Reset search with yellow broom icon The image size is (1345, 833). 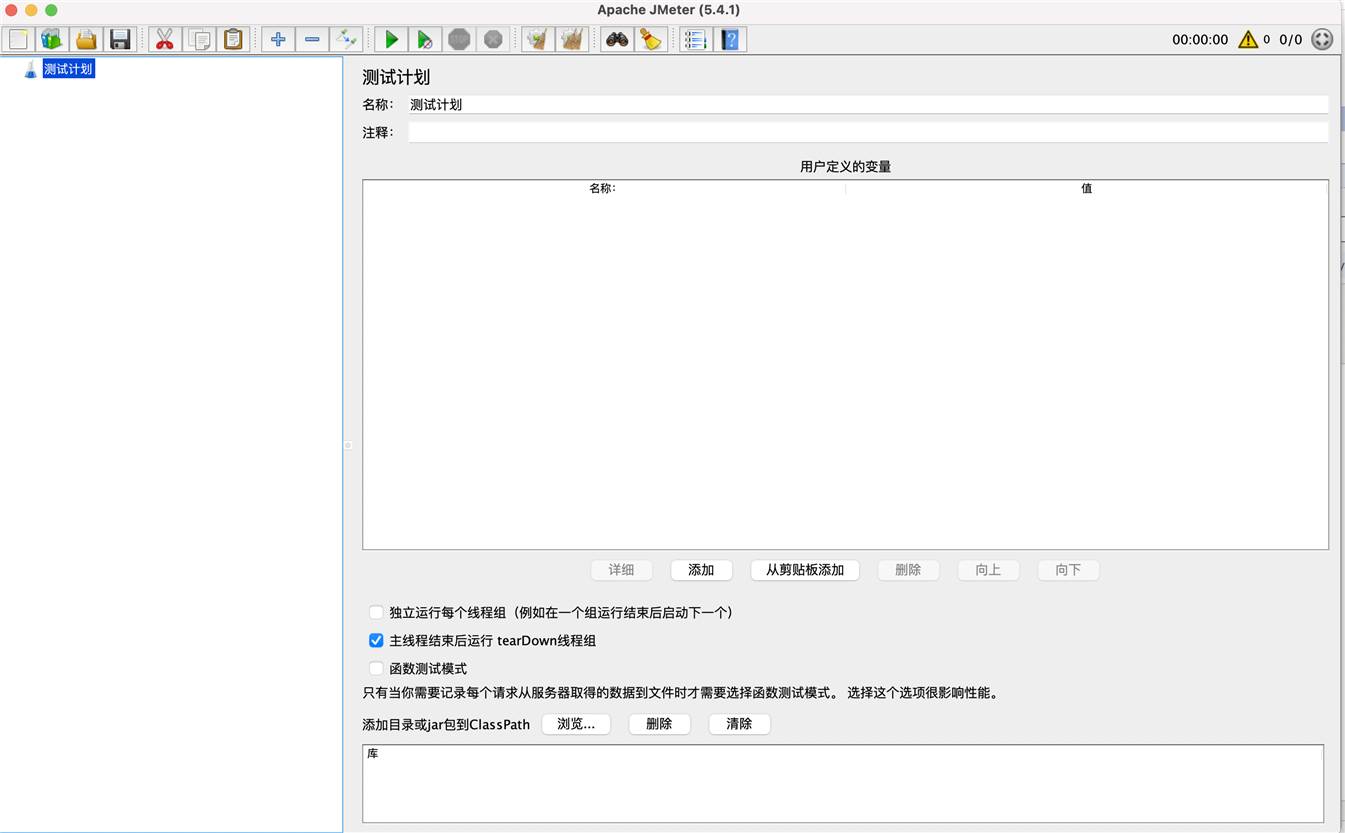[x=651, y=39]
